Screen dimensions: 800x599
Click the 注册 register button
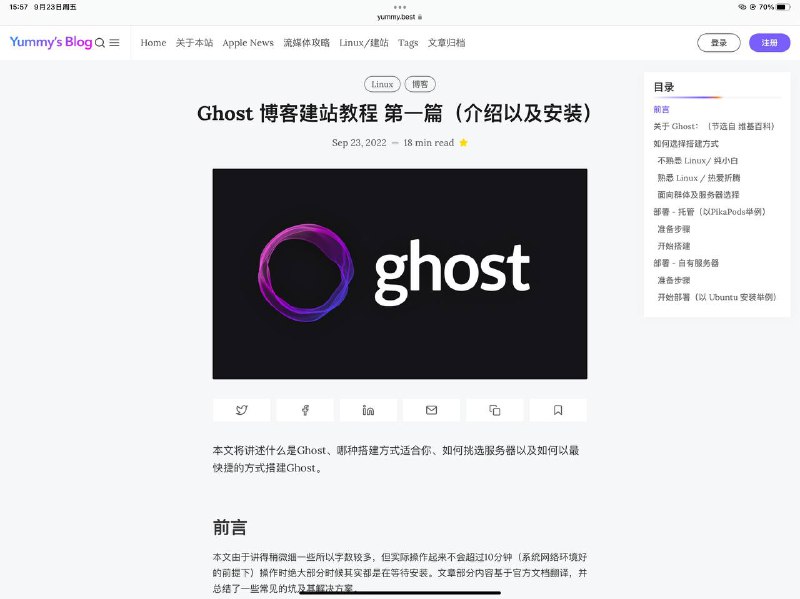point(769,43)
